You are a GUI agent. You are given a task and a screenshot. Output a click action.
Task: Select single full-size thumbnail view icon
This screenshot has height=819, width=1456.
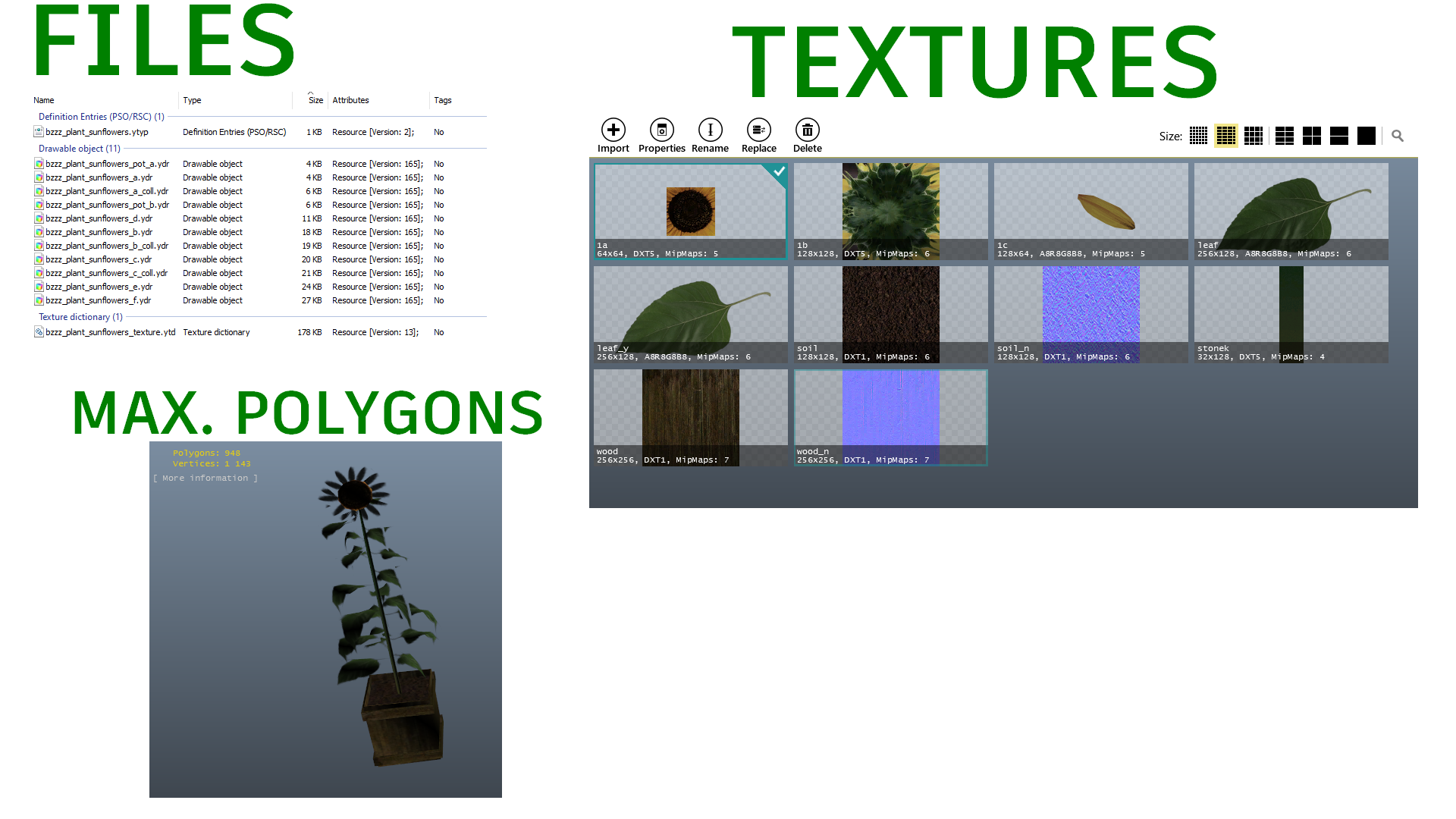pos(1366,136)
